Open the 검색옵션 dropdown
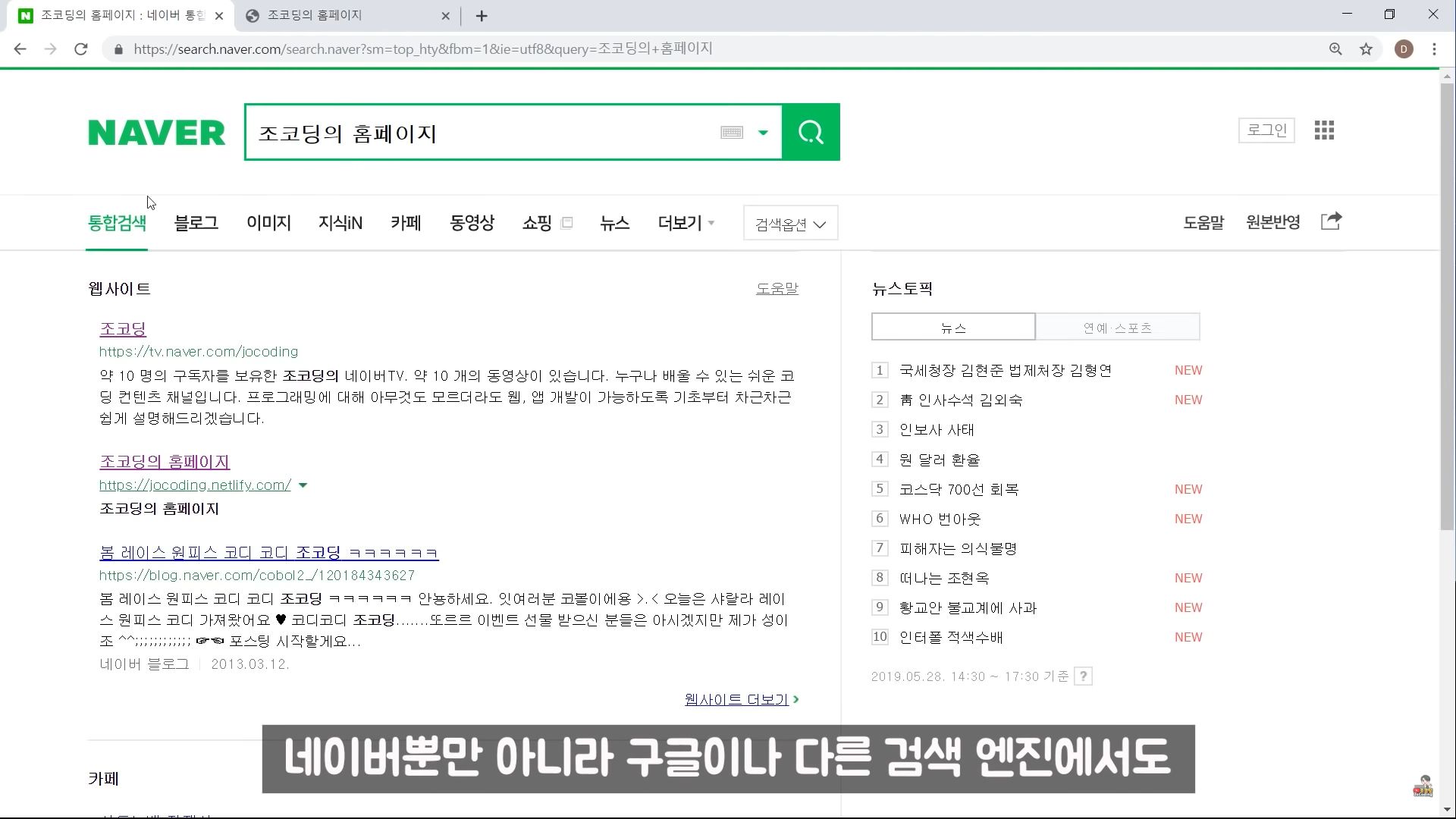The width and height of the screenshot is (1456, 819). pyautogui.click(x=790, y=224)
